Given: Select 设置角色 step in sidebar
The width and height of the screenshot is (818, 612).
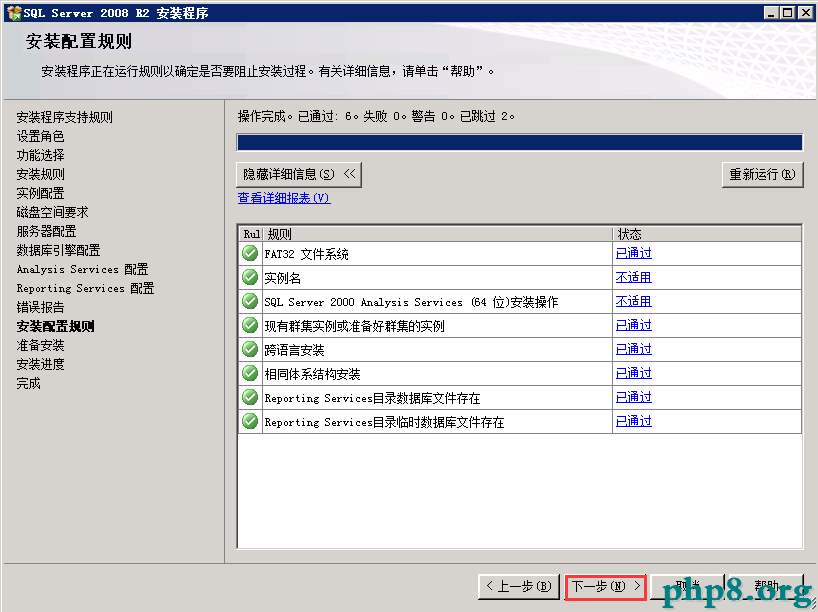Looking at the screenshot, I should 41,136.
